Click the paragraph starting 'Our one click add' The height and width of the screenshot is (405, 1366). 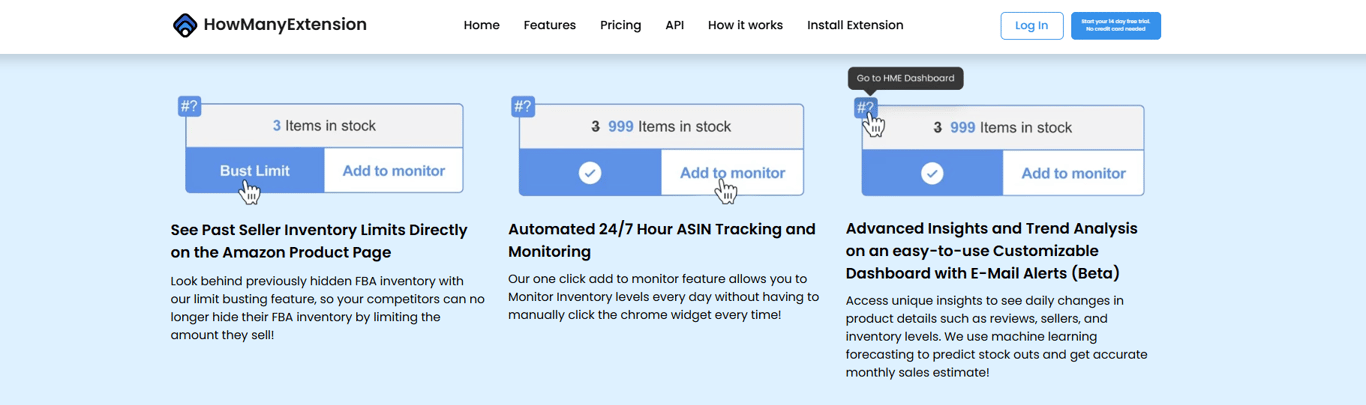pyautogui.click(x=663, y=297)
